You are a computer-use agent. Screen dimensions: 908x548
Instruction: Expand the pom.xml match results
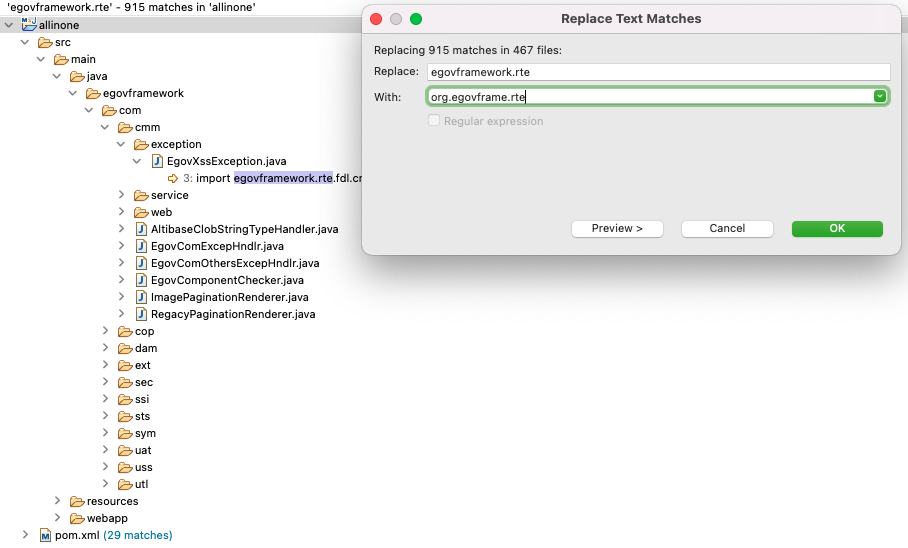(x=26, y=535)
